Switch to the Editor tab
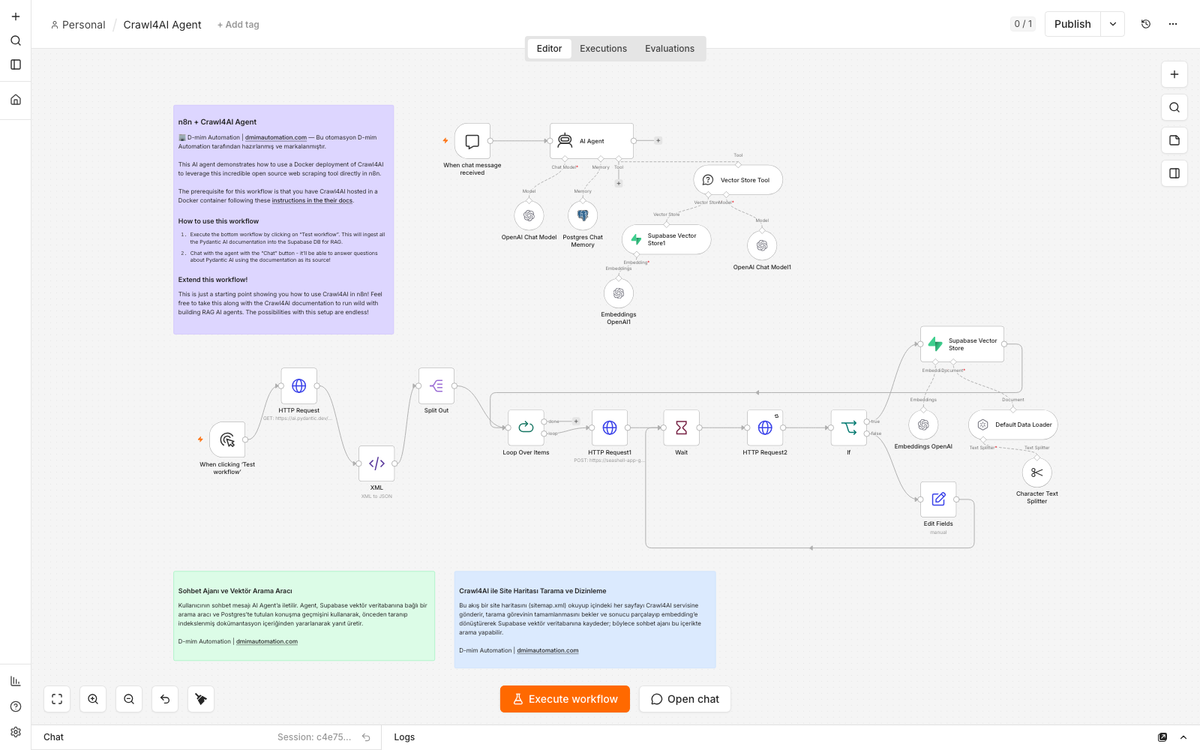This screenshot has width=1200, height=750. (549, 48)
